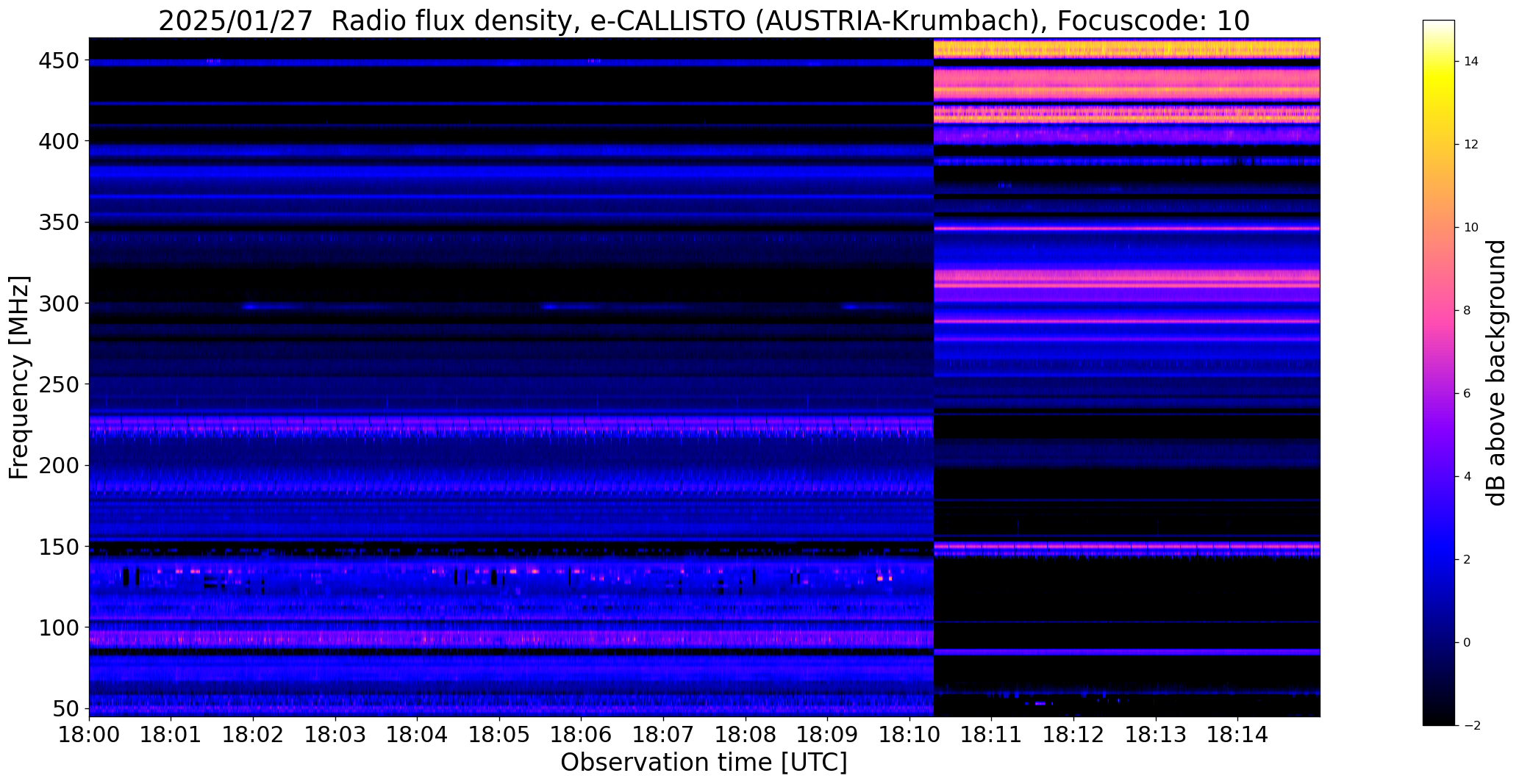1519x784 pixels.
Task: Click the 18:08 time tick label
Action: pyautogui.click(x=746, y=733)
